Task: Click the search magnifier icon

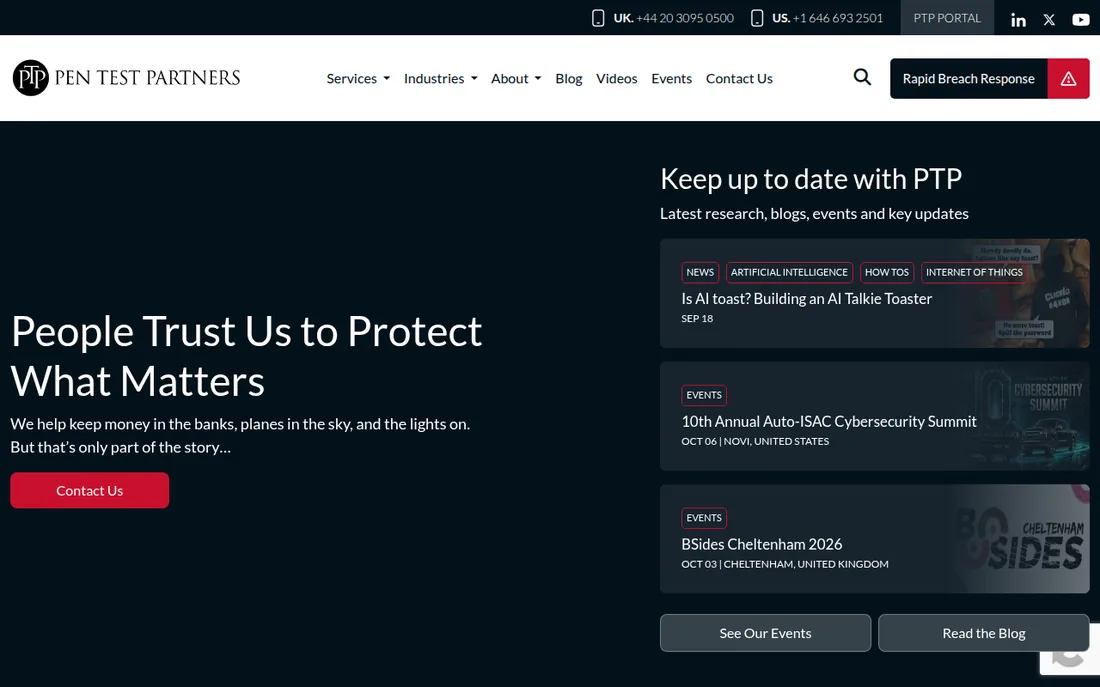Action: (862, 77)
